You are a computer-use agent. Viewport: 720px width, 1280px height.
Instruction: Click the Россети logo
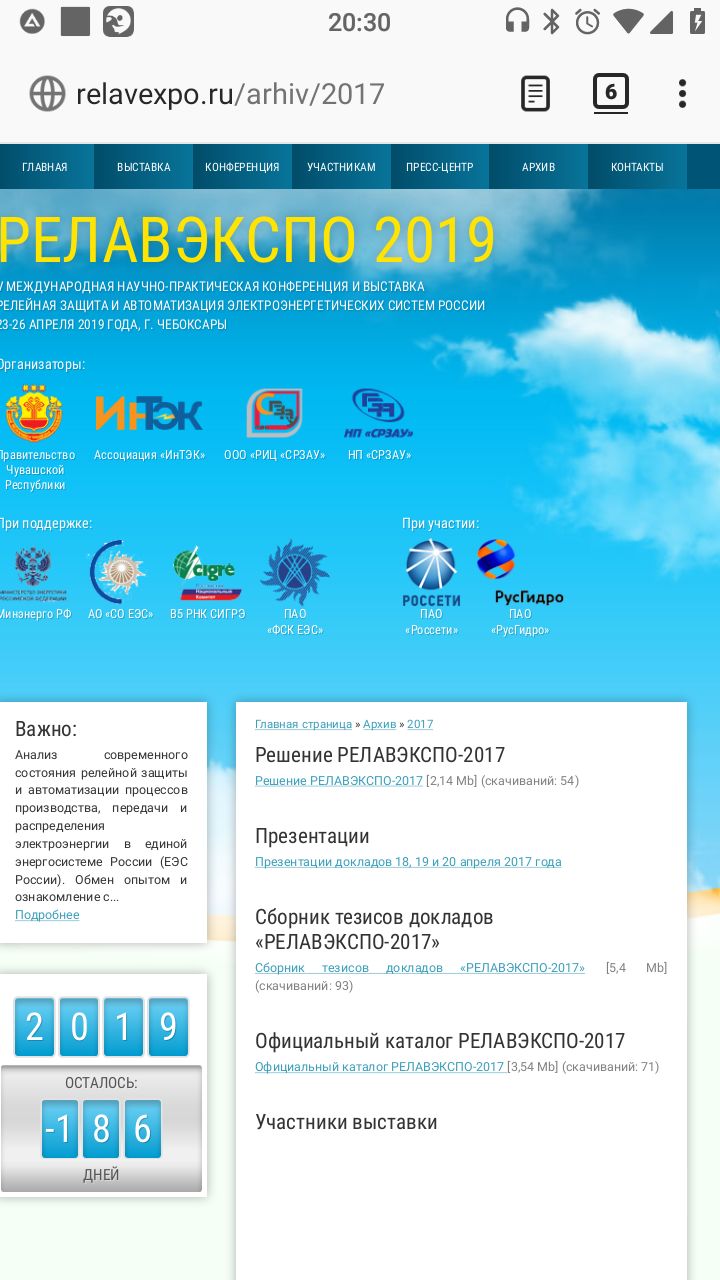point(431,573)
